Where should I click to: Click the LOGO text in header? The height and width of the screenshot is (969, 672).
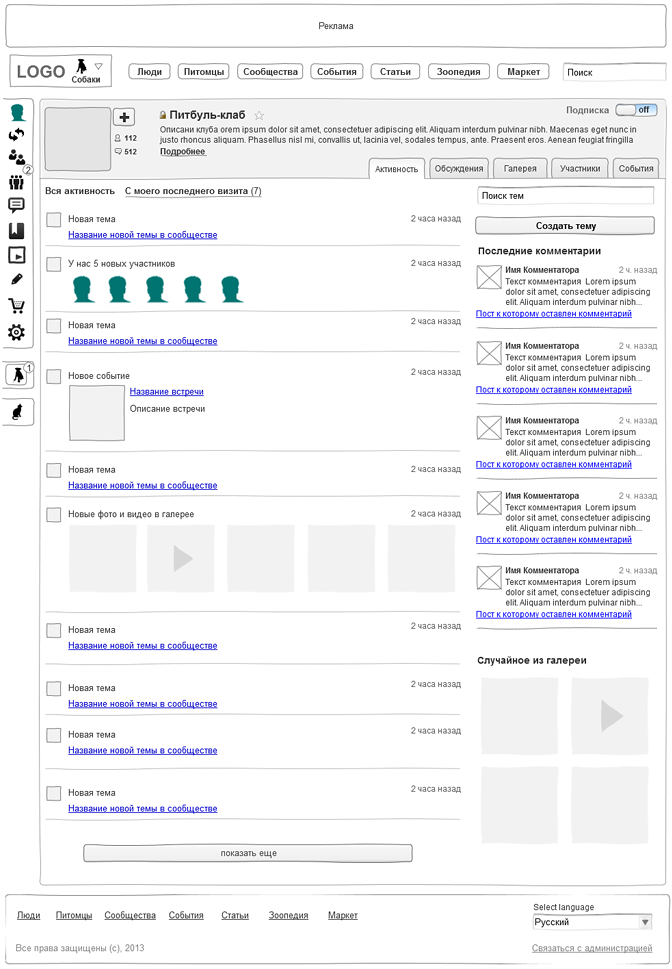tap(40, 72)
